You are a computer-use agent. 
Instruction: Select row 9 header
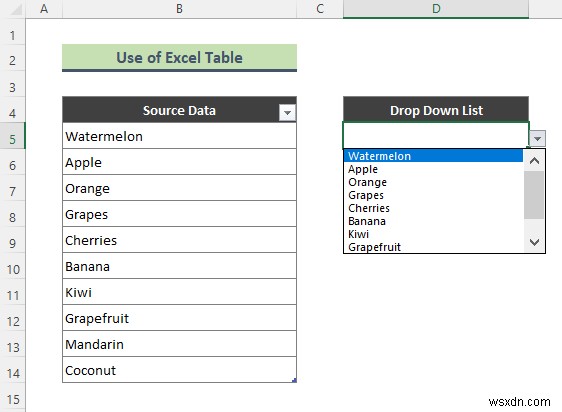coord(13,243)
